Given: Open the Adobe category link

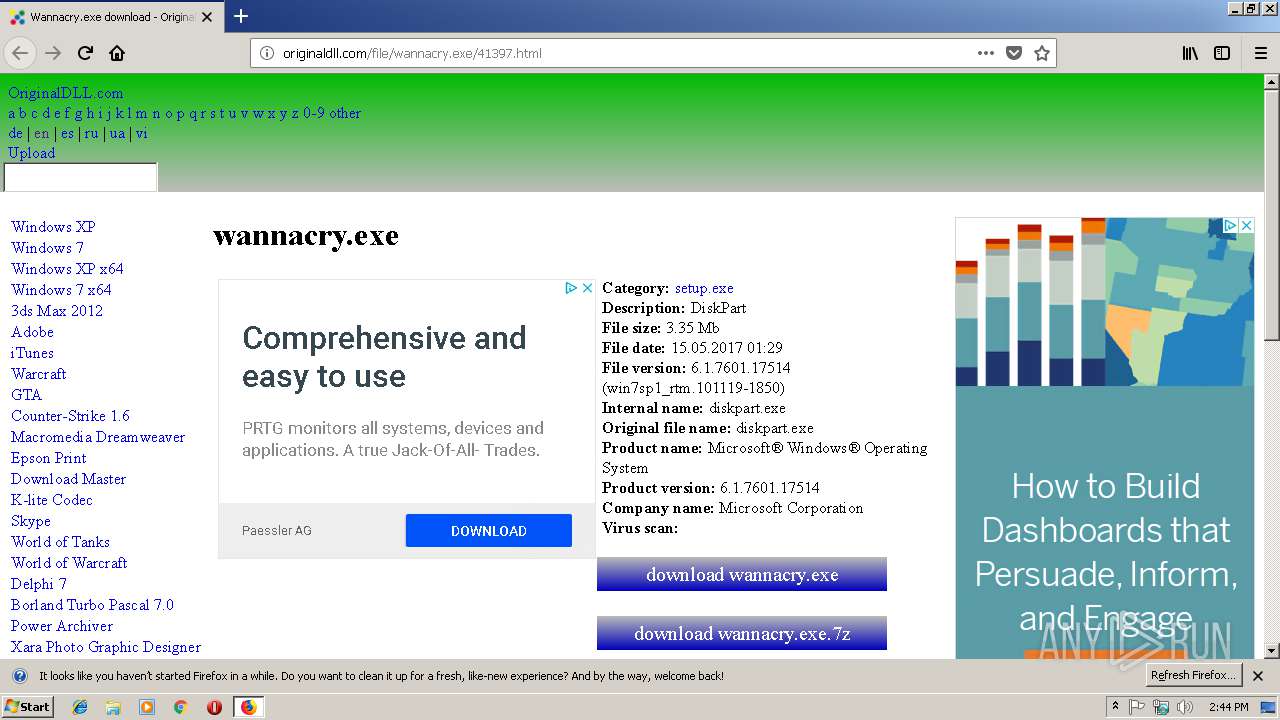Looking at the screenshot, I should (32, 332).
